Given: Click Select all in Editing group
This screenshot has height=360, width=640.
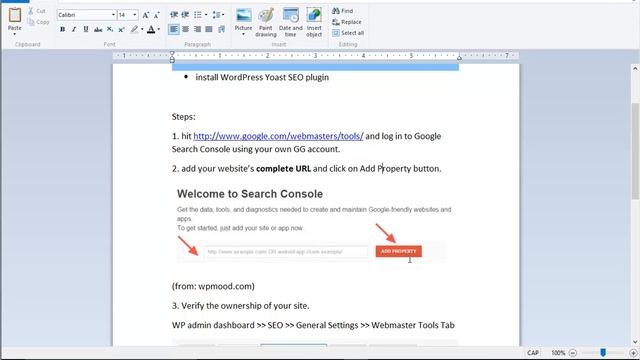Looking at the screenshot, I should pyautogui.click(x=348, y=33).
